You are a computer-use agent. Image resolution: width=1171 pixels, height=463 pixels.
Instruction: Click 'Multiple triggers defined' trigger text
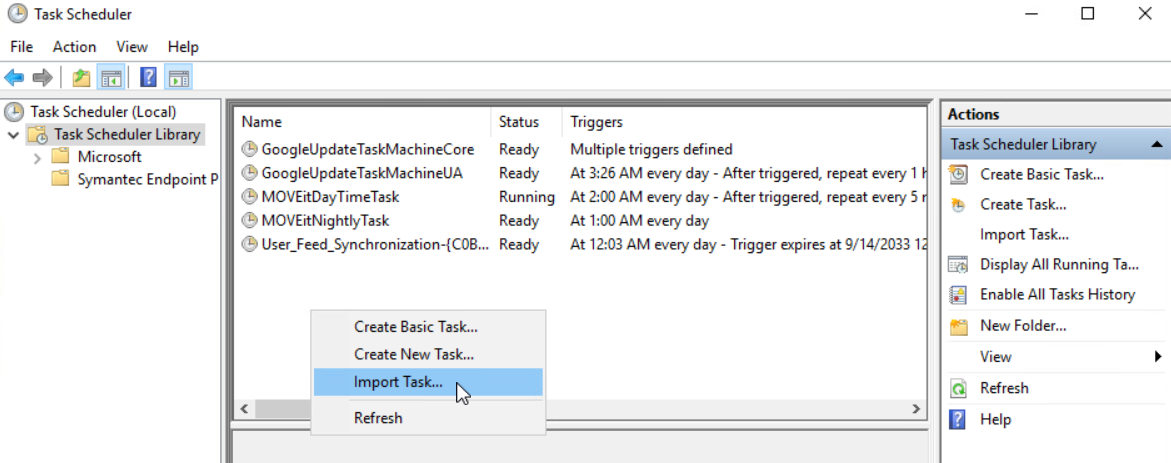tap(651, 149)
